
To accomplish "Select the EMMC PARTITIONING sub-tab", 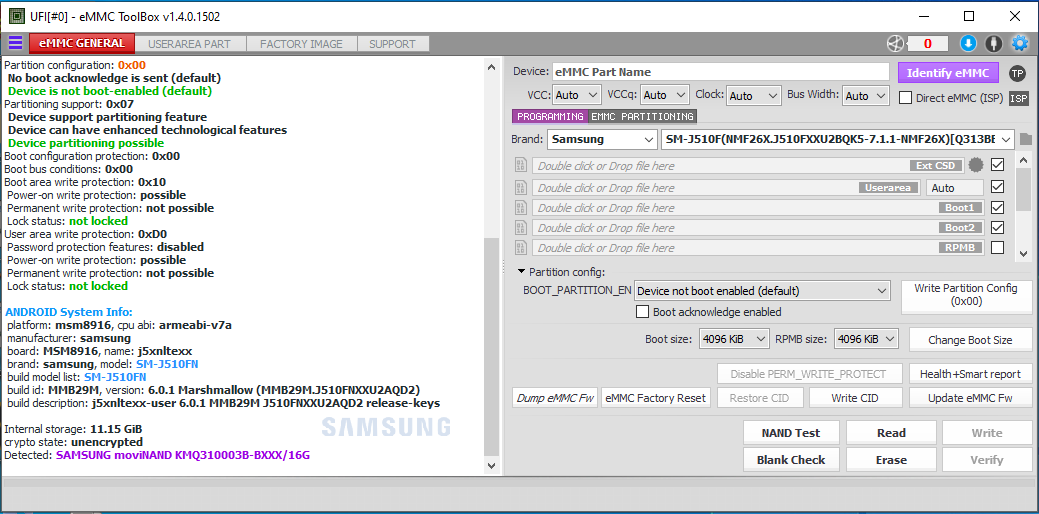I will pos(642,117).
